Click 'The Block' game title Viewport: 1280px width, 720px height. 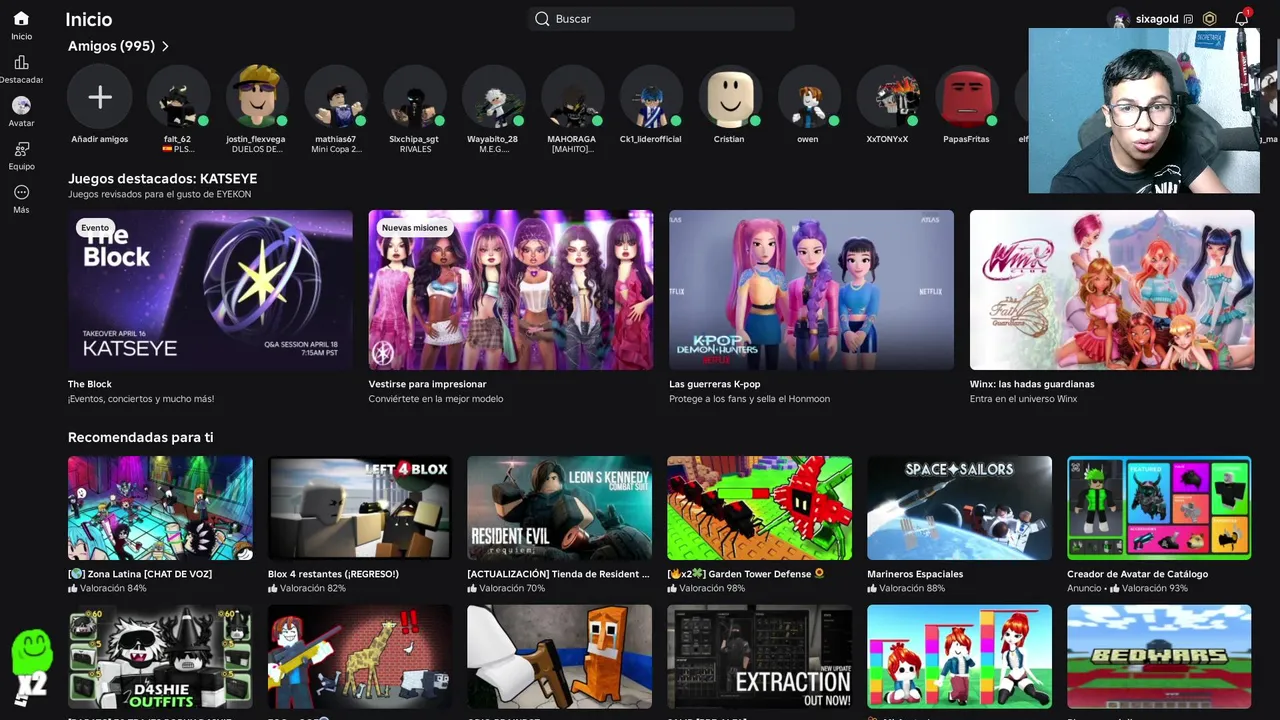point(90,384)
